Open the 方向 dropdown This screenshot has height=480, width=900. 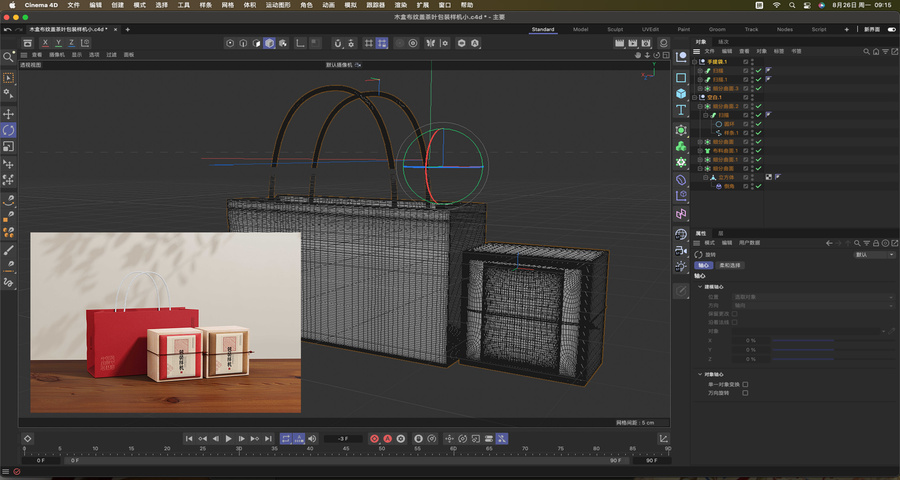(x=814, y=305)
